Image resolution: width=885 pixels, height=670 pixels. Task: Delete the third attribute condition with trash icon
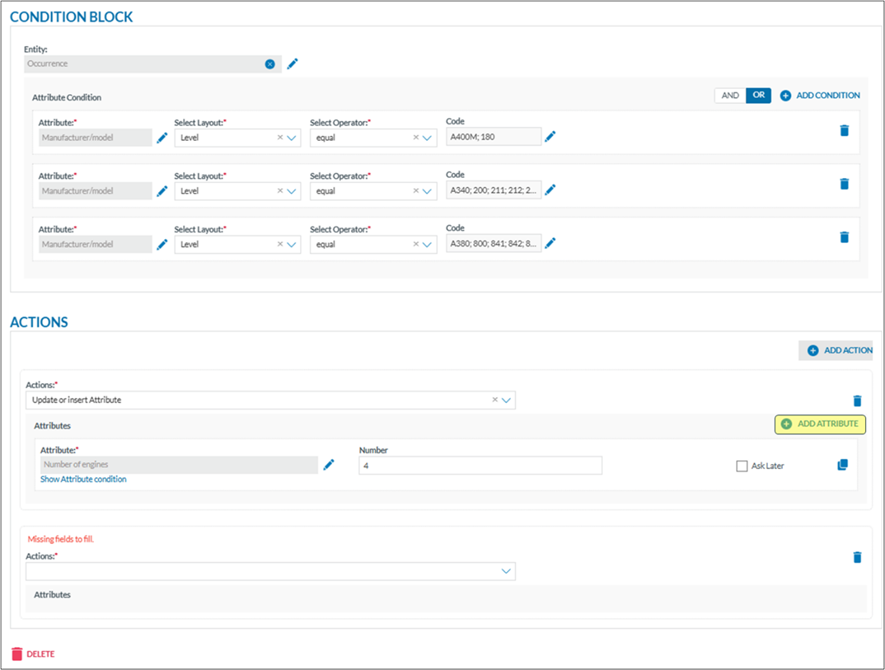[844, 237]
